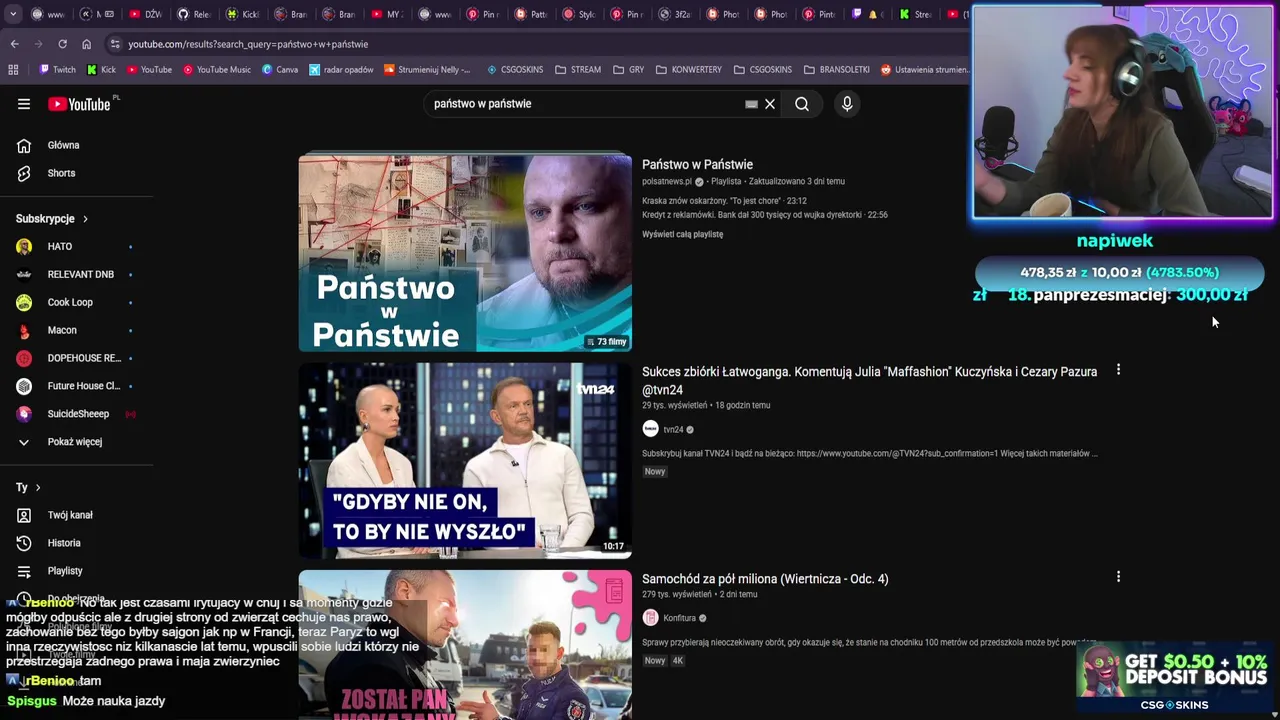Expand the Subskrypcje section chevron
Viewport: 1280px width, 720px height.
85,219
